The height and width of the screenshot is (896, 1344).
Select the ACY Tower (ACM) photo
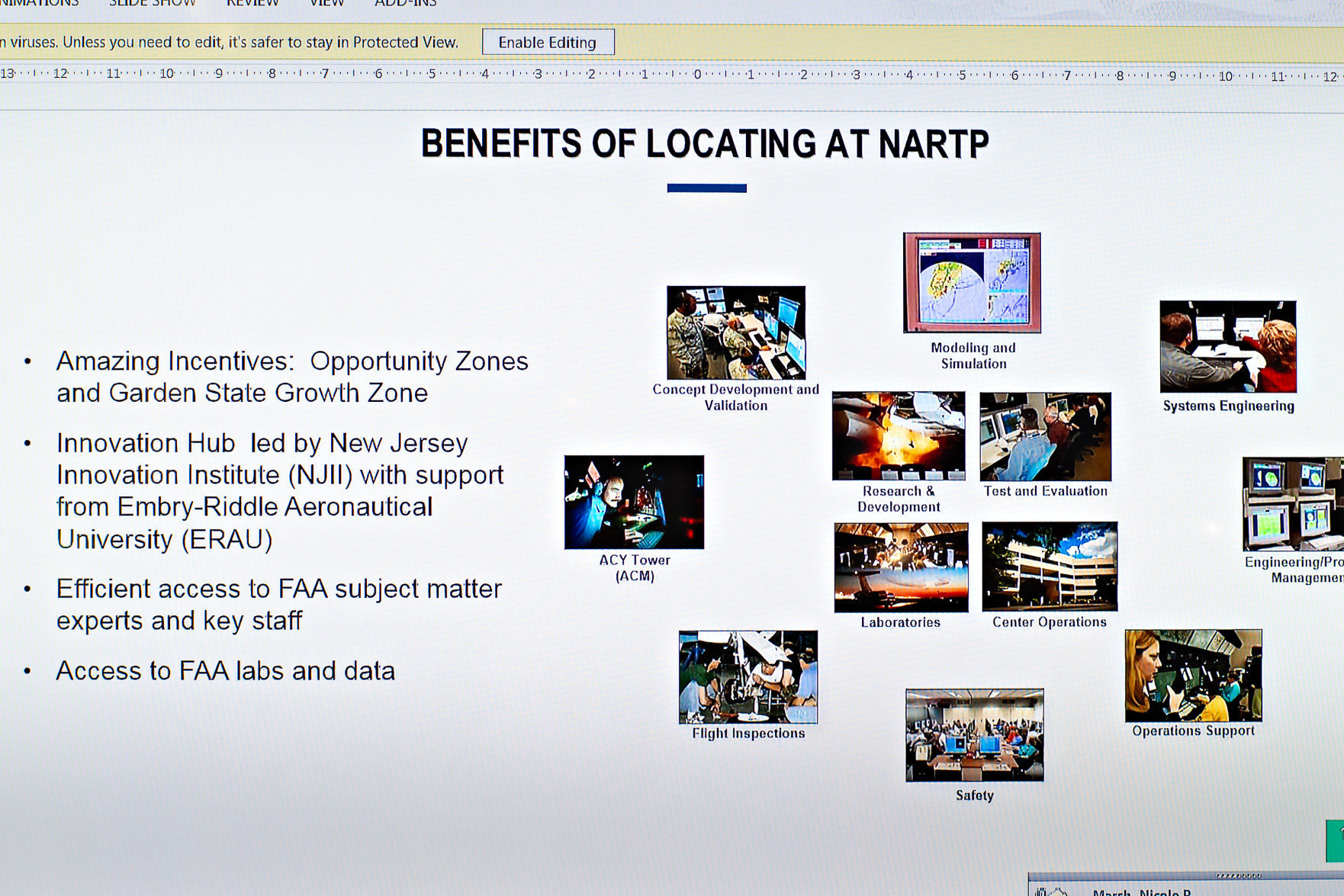click(x=634, y=502)
